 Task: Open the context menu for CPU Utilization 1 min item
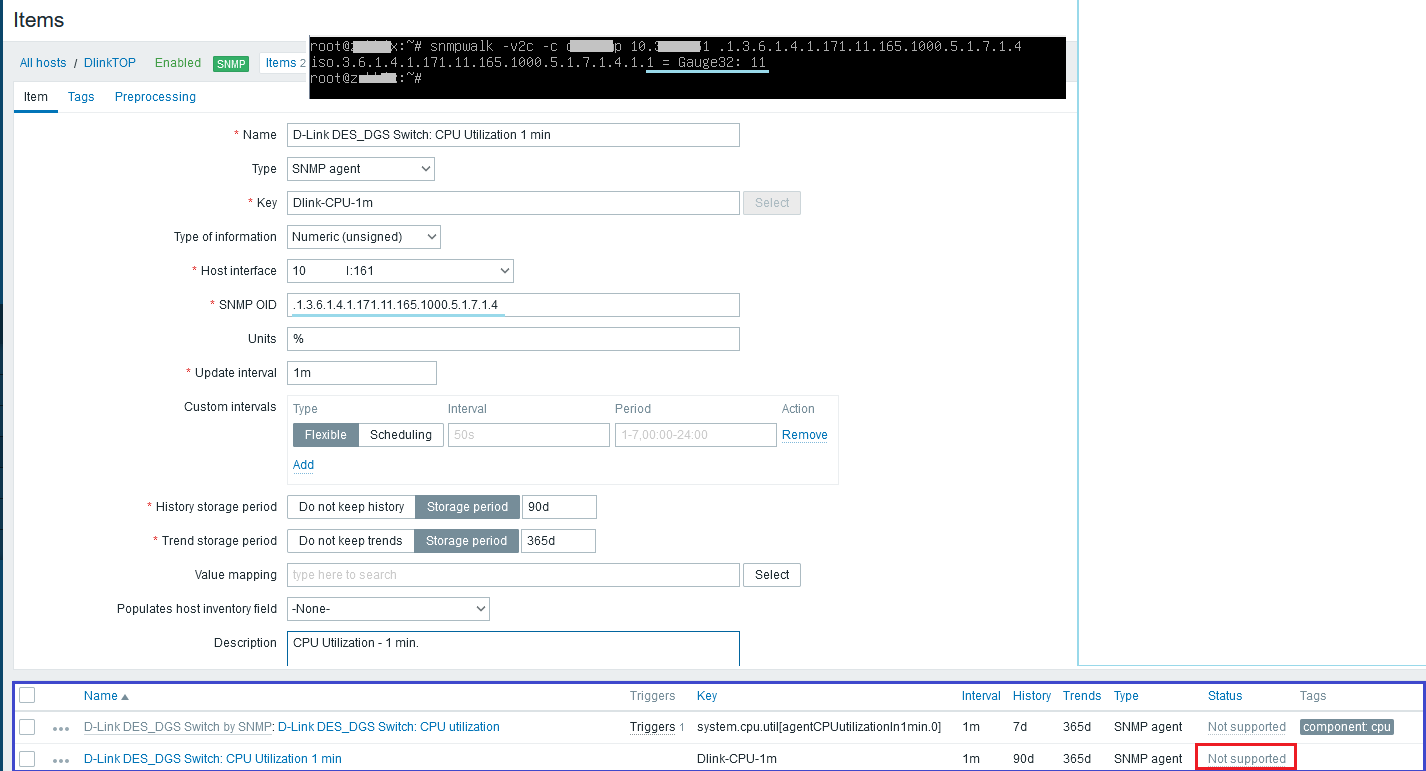(60, 758)
